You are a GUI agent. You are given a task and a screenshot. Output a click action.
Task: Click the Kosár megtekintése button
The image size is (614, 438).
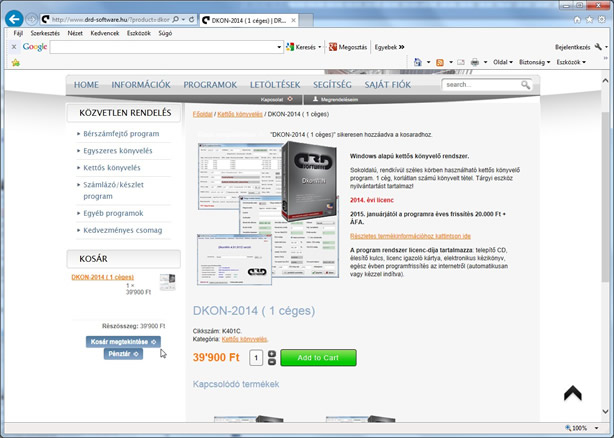pos(123,342)
